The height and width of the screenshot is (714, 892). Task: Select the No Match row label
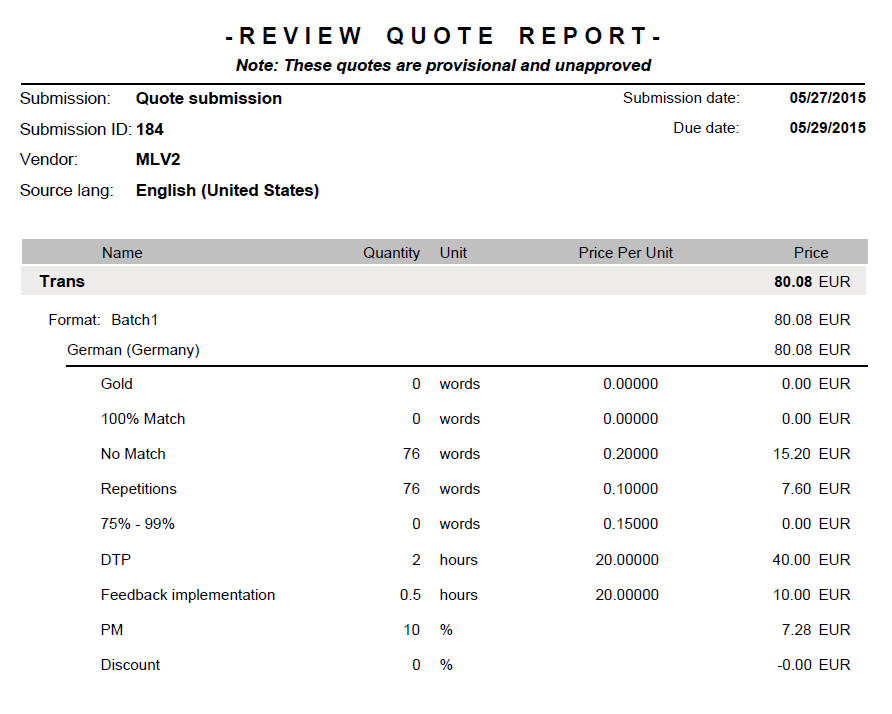133,454
